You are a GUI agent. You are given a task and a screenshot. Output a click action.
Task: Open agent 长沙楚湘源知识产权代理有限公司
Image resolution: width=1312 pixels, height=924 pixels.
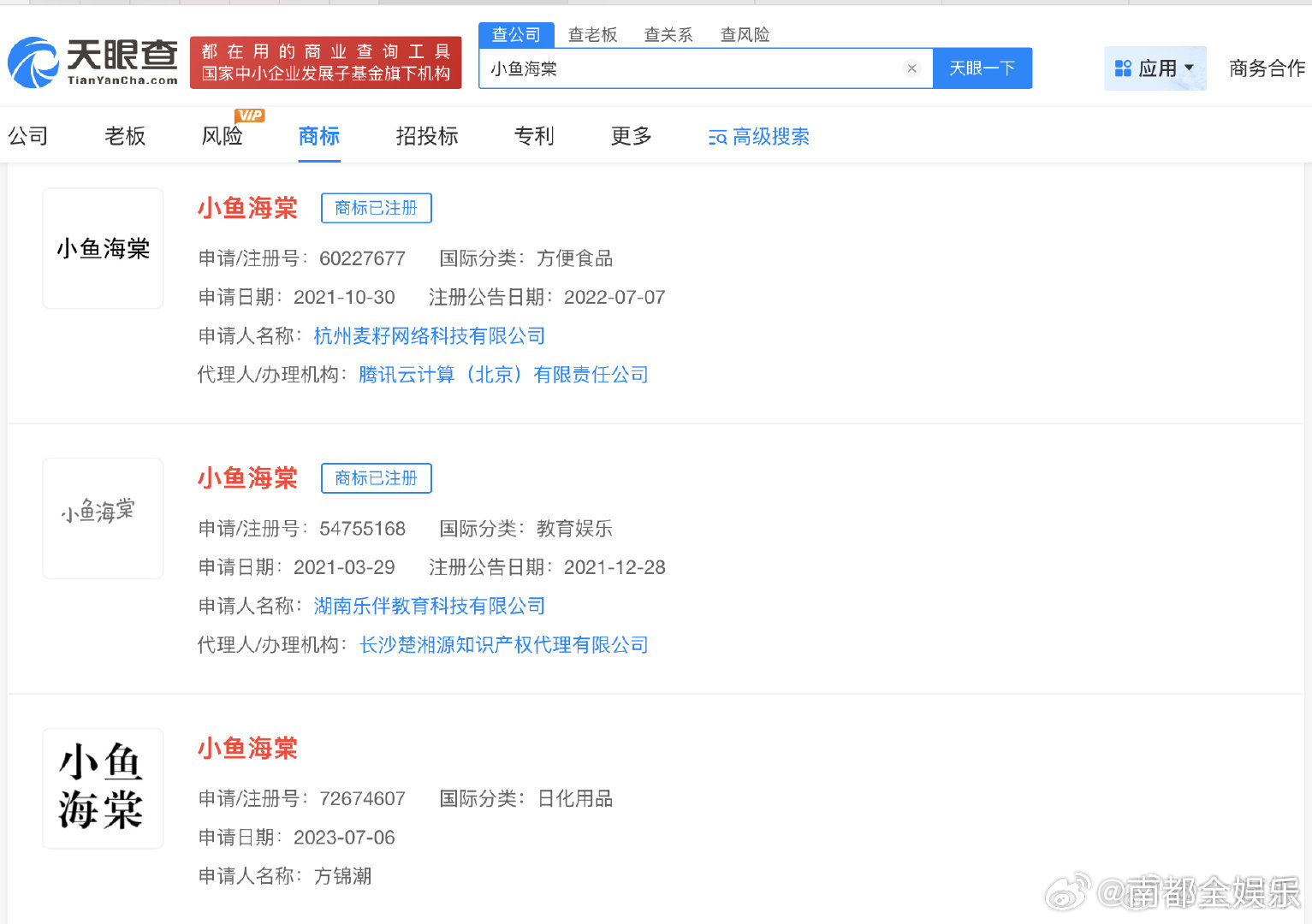click(x=504, y=645)
